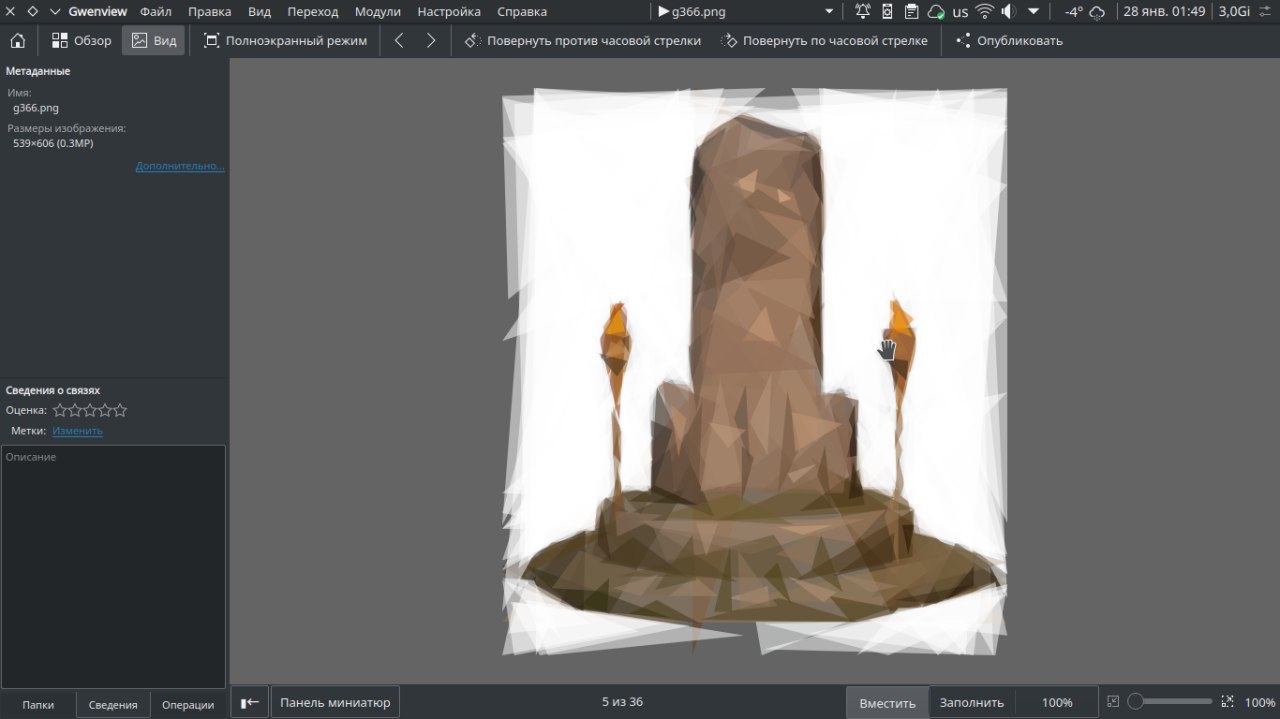This screenshot has height=719, width=1280.
Task: Set zoom with the 100% button
Action: click(x=1057, y=703)
